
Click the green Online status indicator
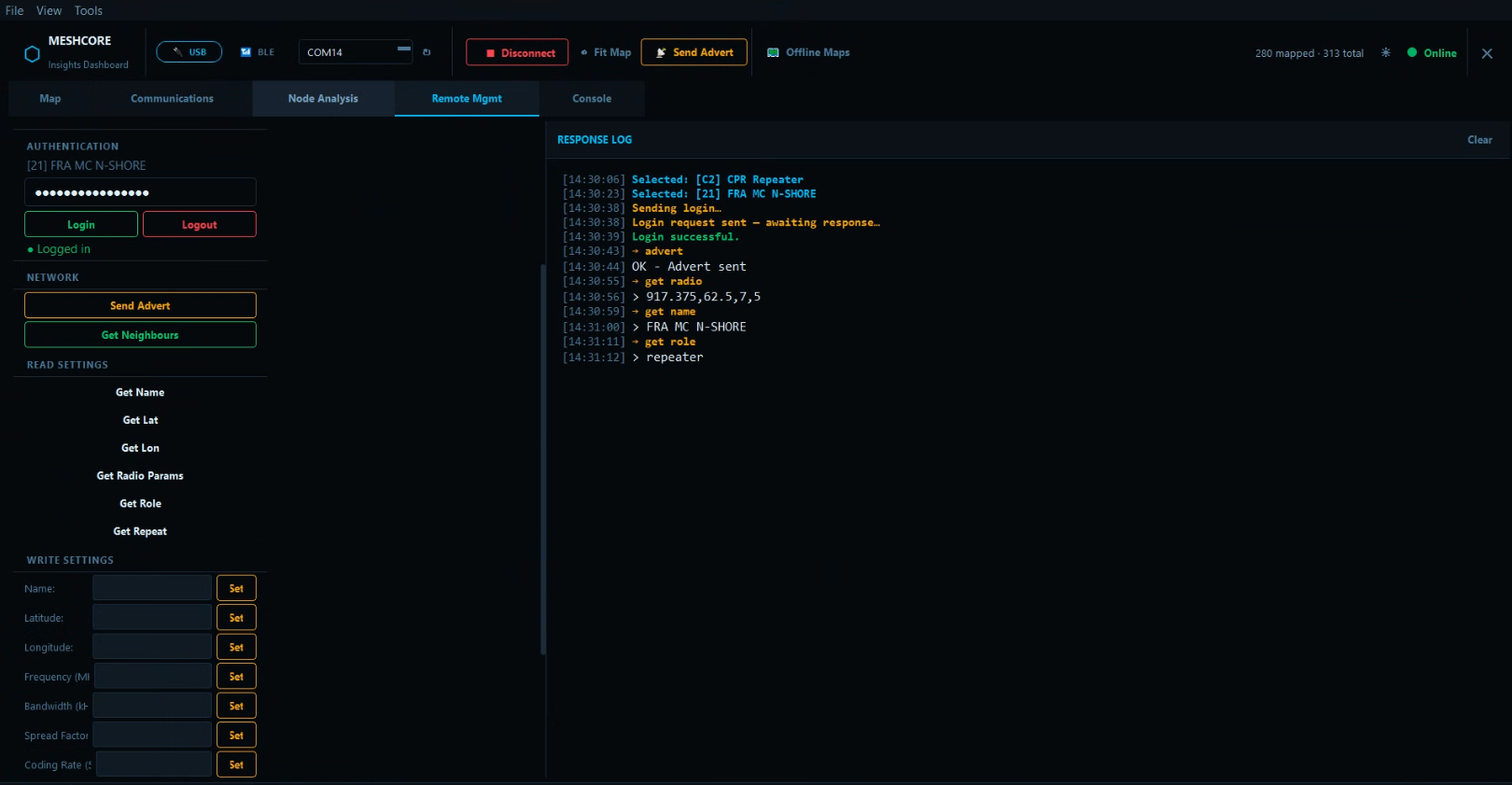(x=1432, y=53)
